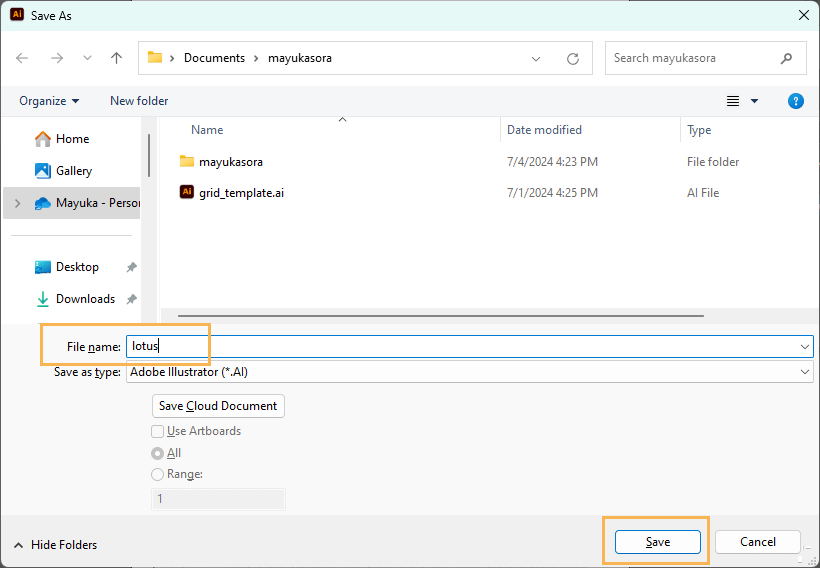Click the Save button
This screenshot has height=568, width=820.
point(658,542)
